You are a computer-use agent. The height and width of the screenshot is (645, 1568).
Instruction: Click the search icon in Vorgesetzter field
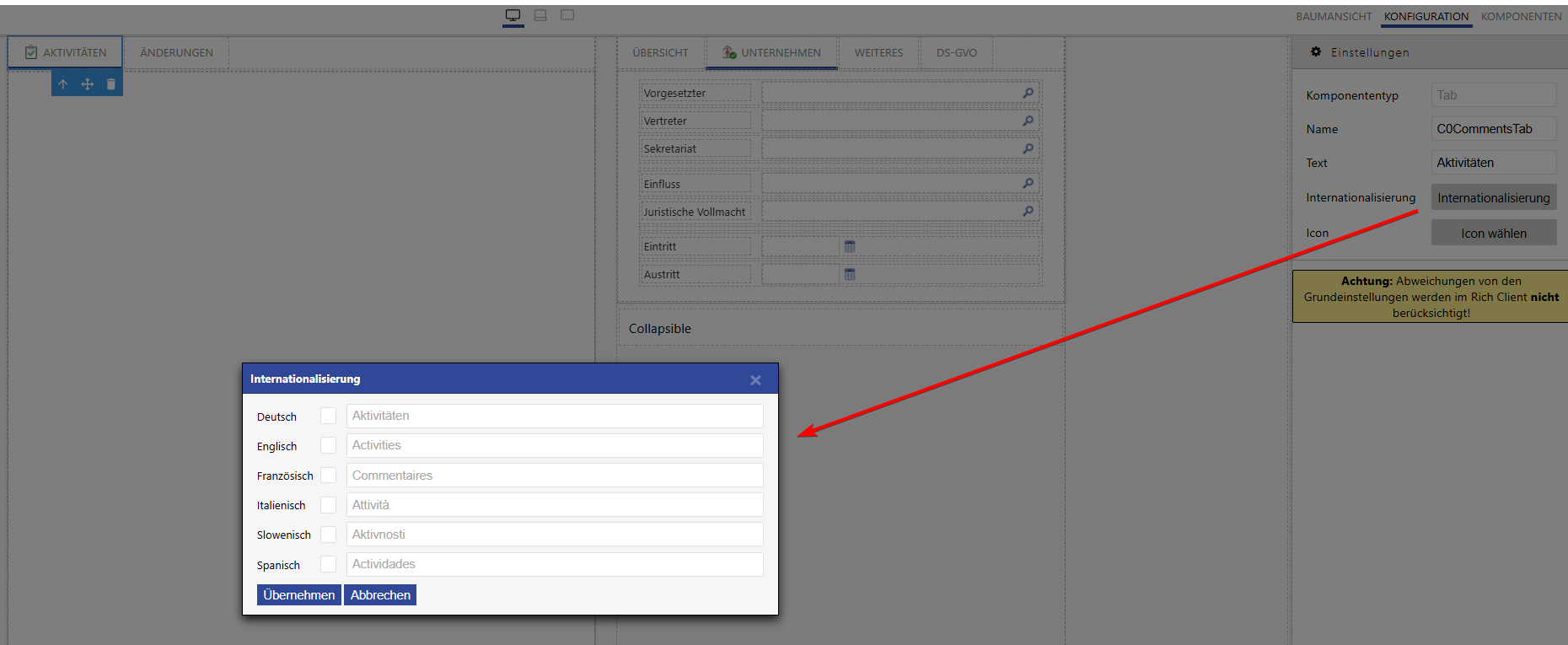[x=1028, y=93]
